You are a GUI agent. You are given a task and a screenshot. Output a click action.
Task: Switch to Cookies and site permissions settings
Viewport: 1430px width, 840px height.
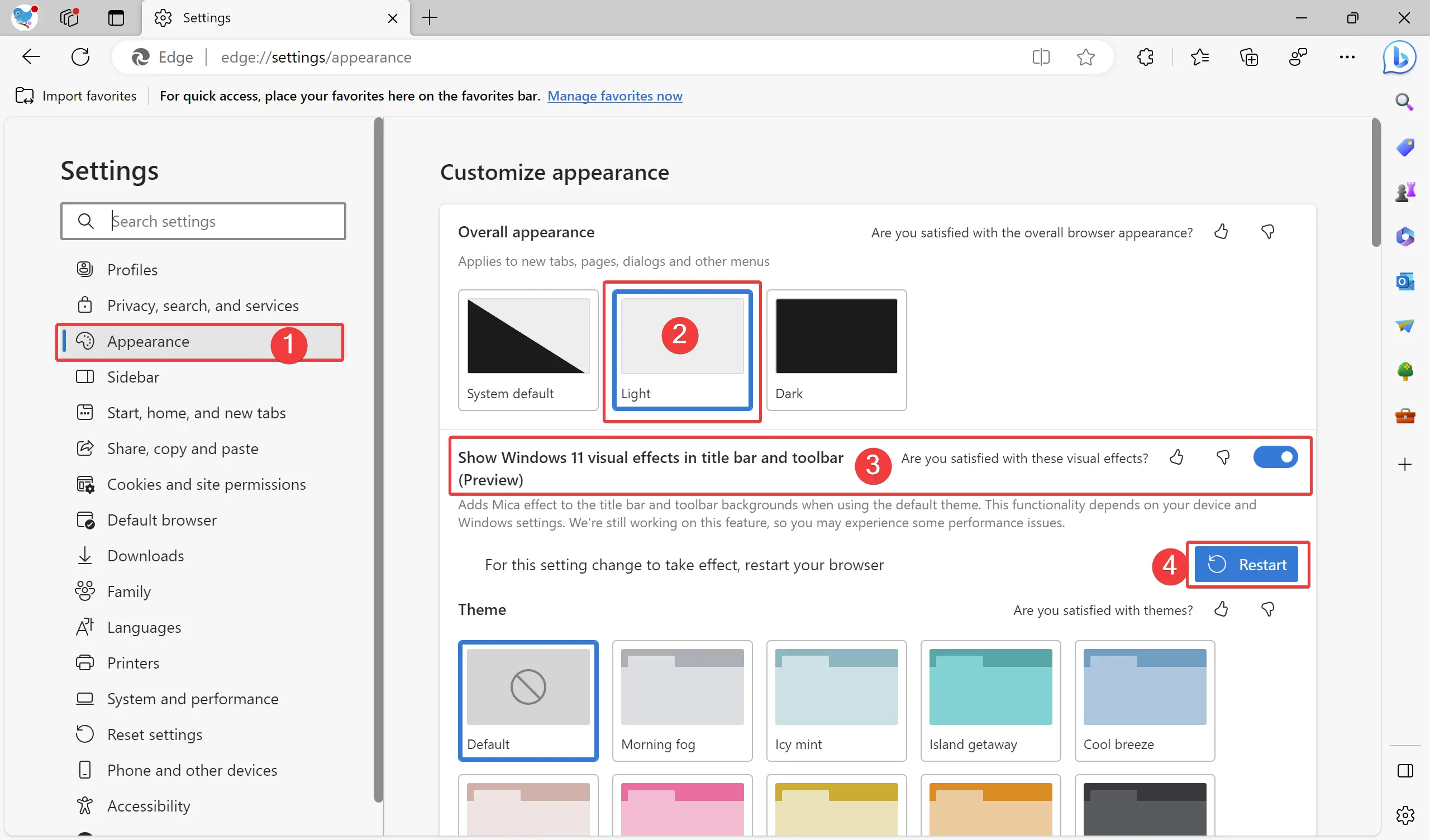click(x=207, y=484)
